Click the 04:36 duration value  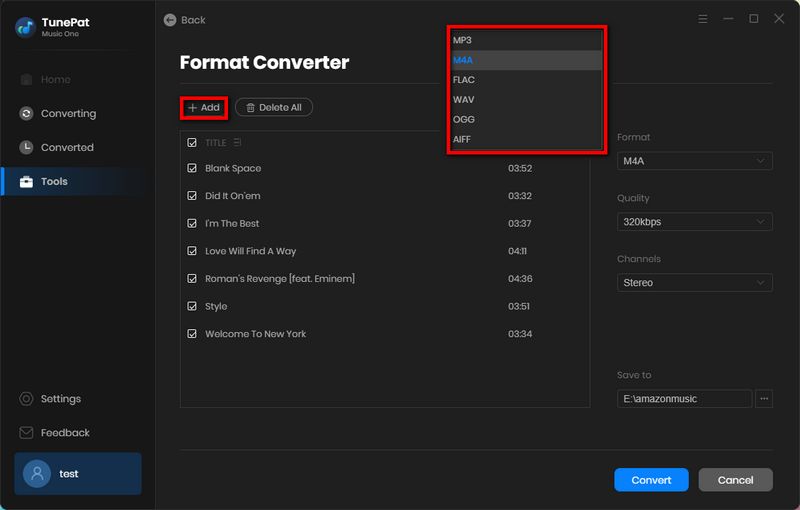click(520, 278)
